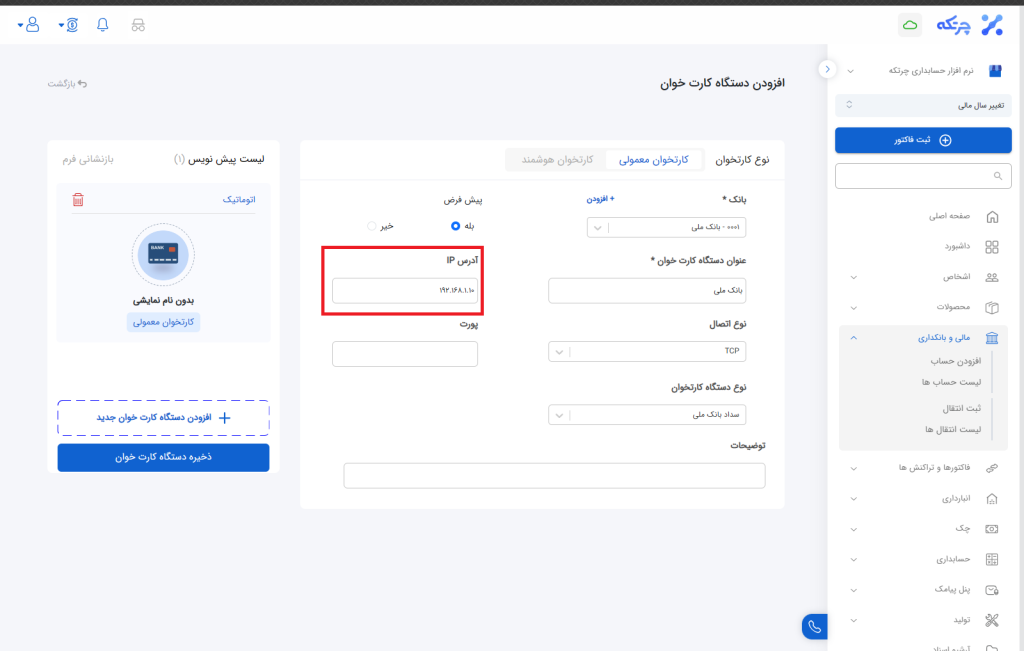This screenshot has height=651, width=1024.
Task: Open the بانک ملی bank dropdown
Action: 666,227
